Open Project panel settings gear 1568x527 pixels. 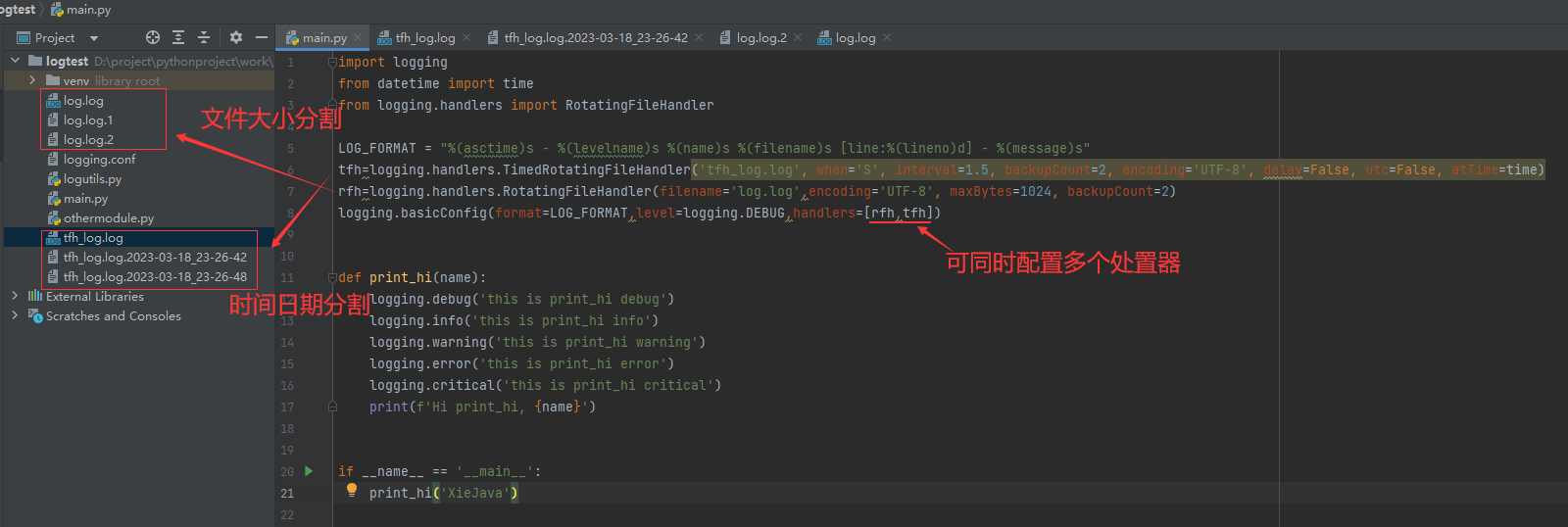point(236,37)
